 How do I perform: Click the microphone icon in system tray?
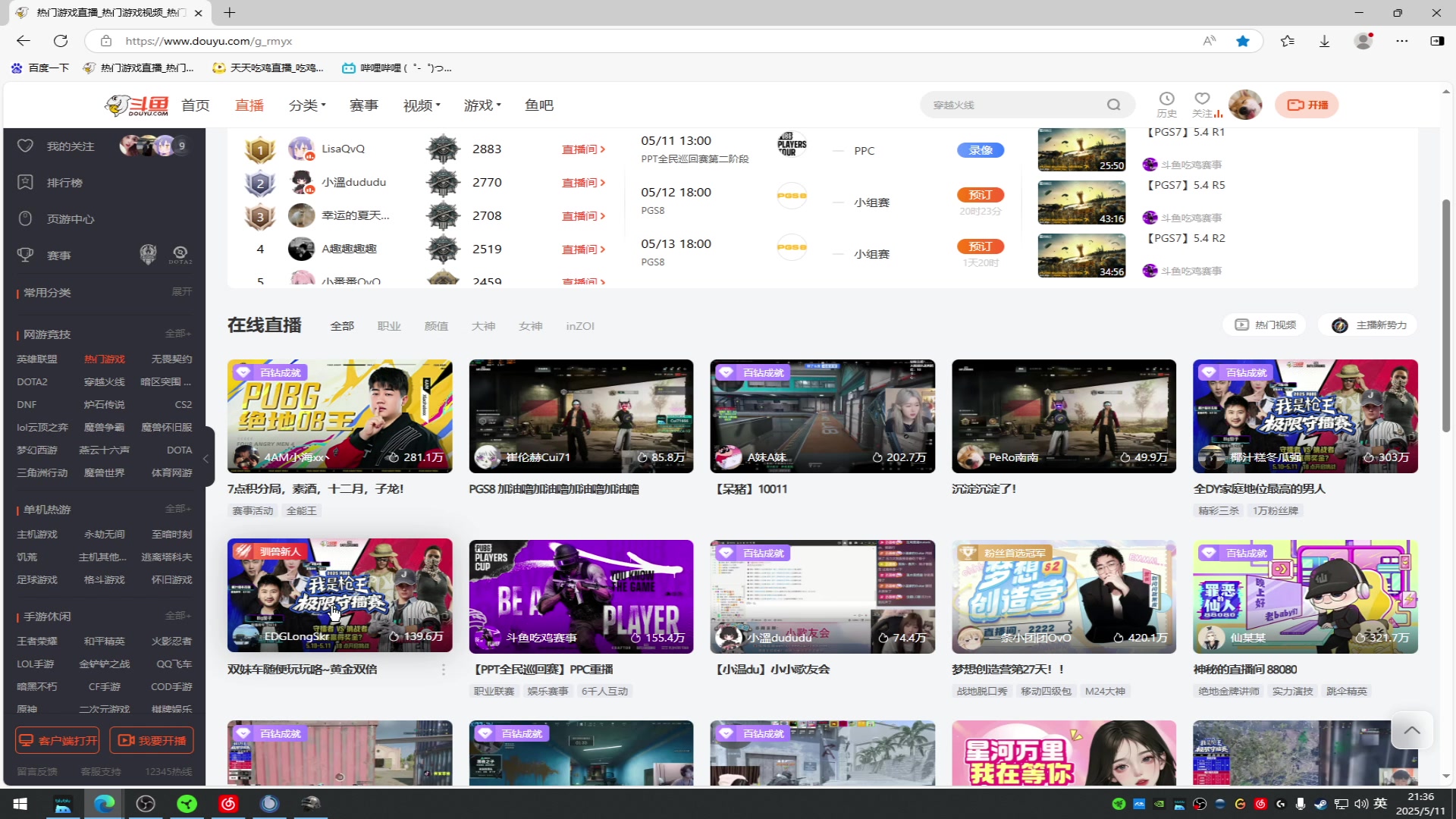click(1300, 804)
